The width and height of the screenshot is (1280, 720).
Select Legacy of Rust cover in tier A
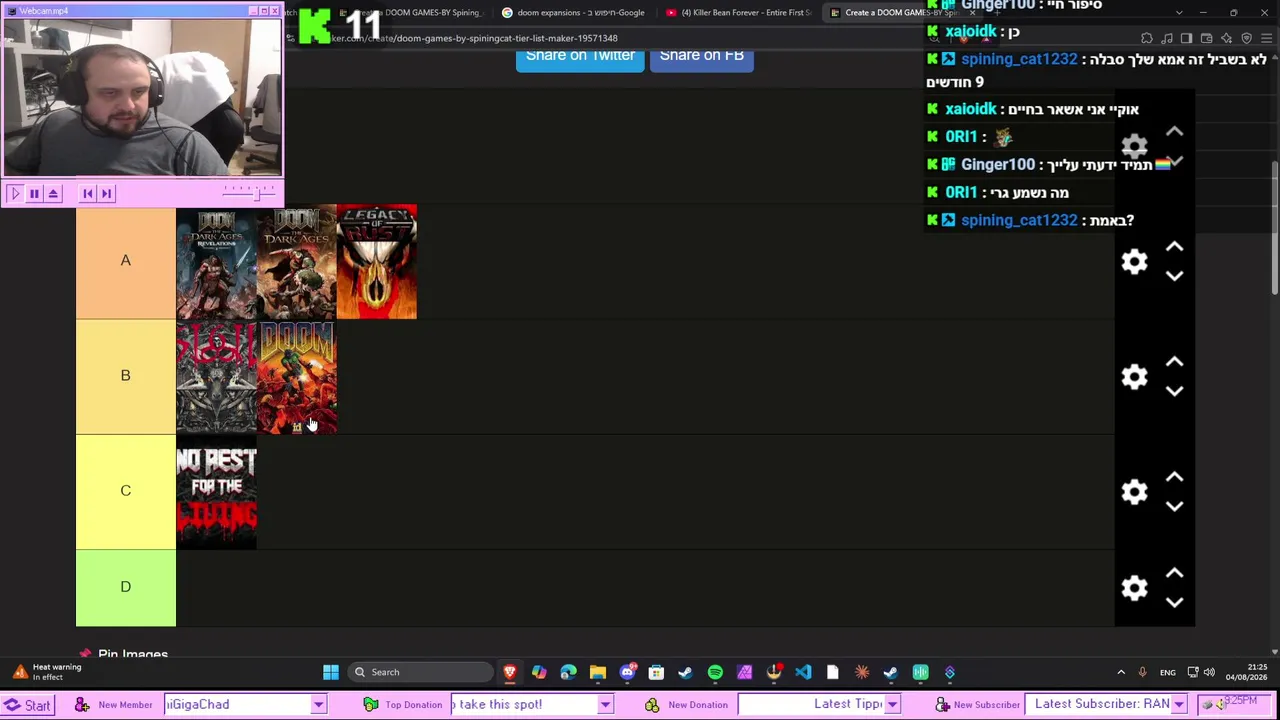[377, 262]
